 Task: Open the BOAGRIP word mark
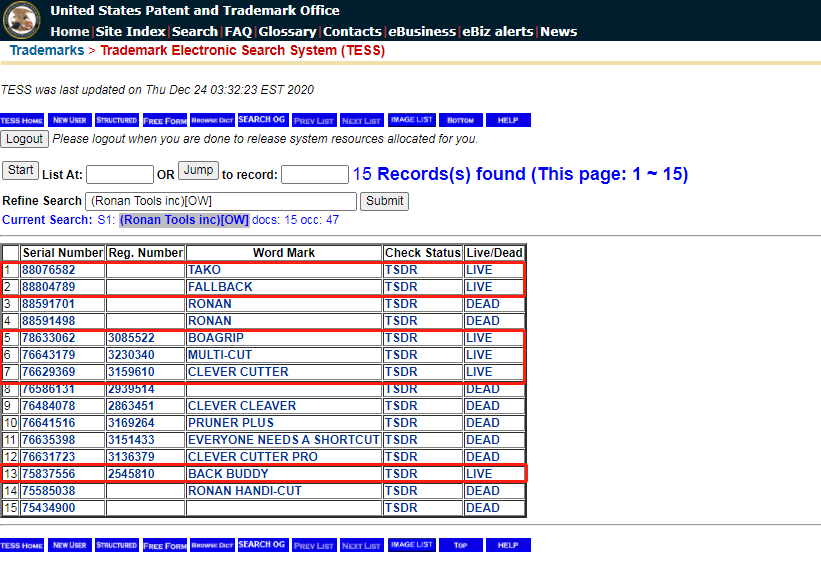point(216,338)
